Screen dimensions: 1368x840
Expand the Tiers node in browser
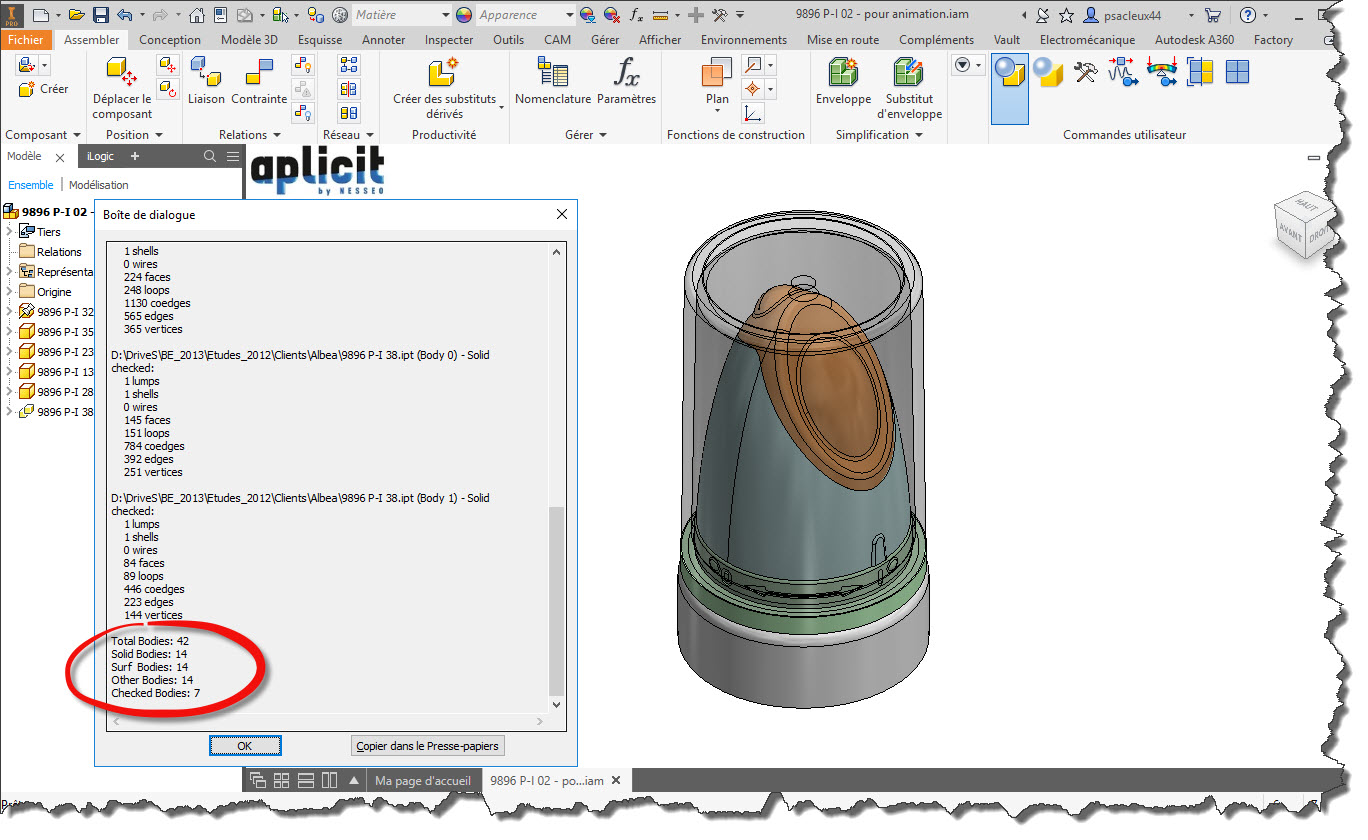tap(11, 232)
